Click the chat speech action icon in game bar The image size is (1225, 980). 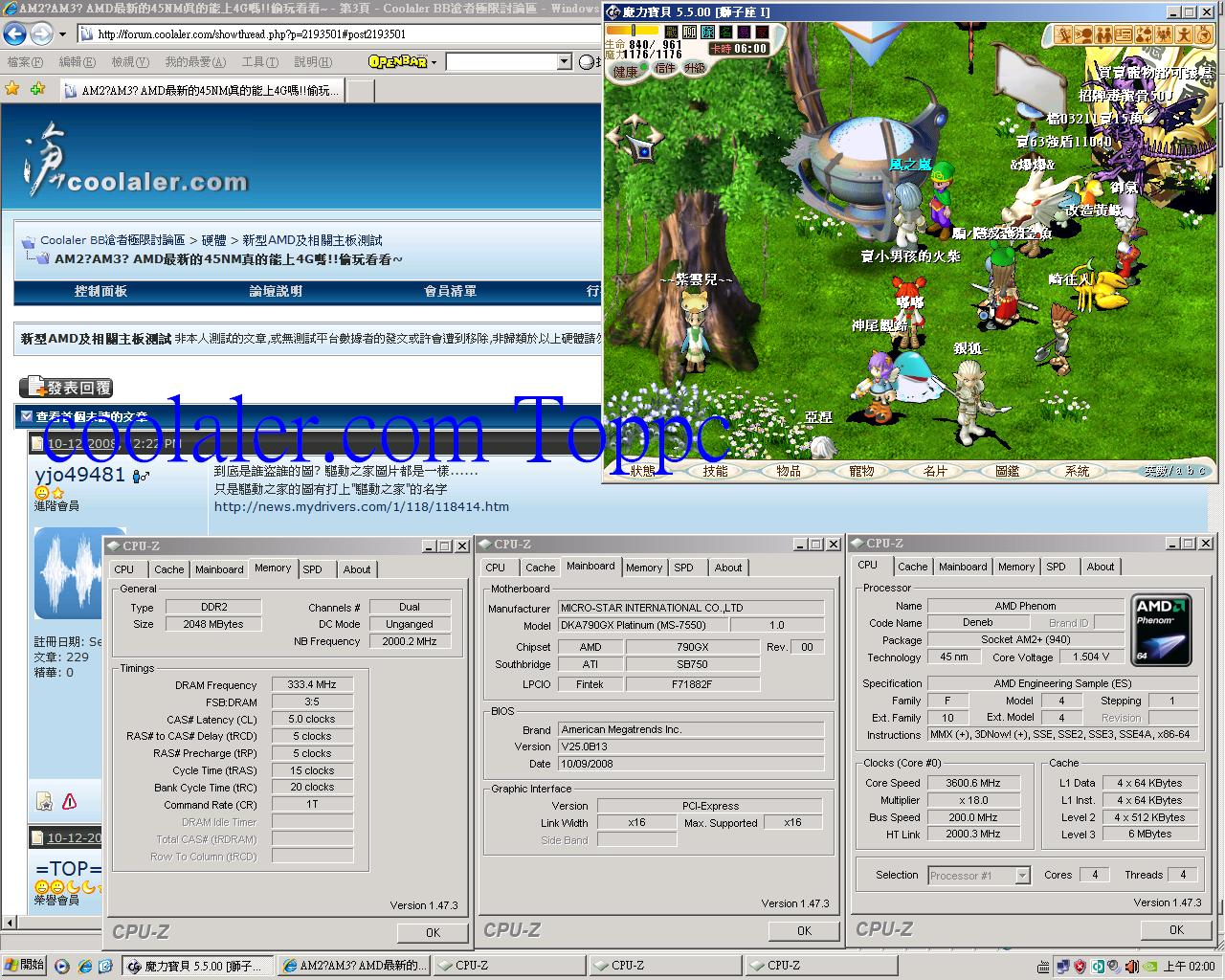(x=1084, y=34)
